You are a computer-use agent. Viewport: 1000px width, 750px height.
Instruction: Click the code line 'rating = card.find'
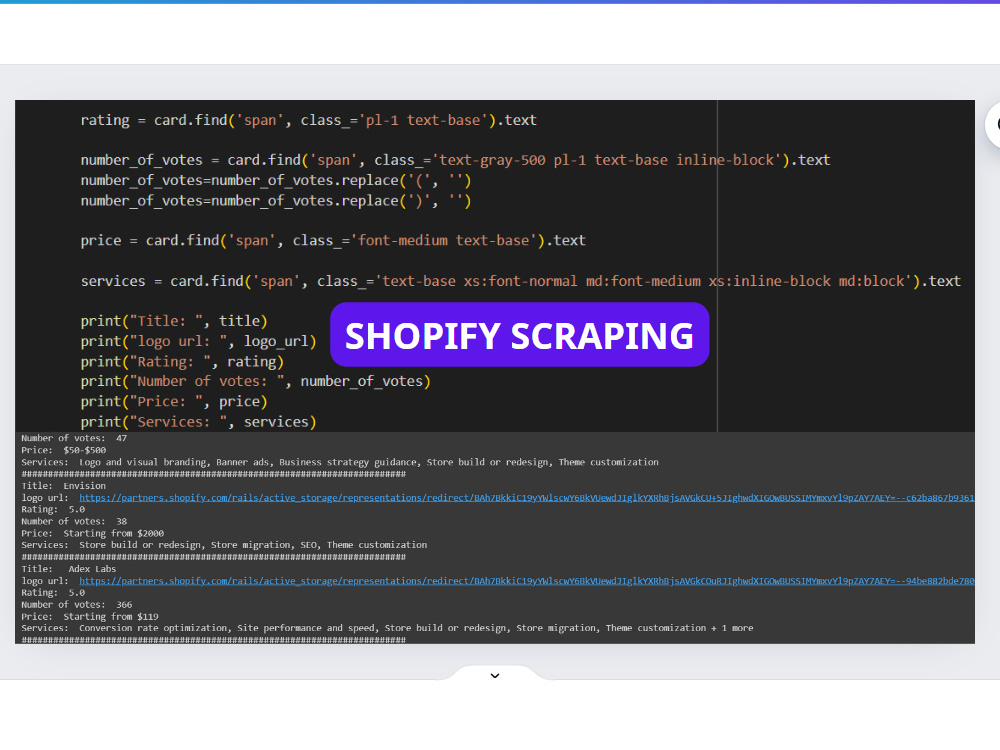click(309, 120)
